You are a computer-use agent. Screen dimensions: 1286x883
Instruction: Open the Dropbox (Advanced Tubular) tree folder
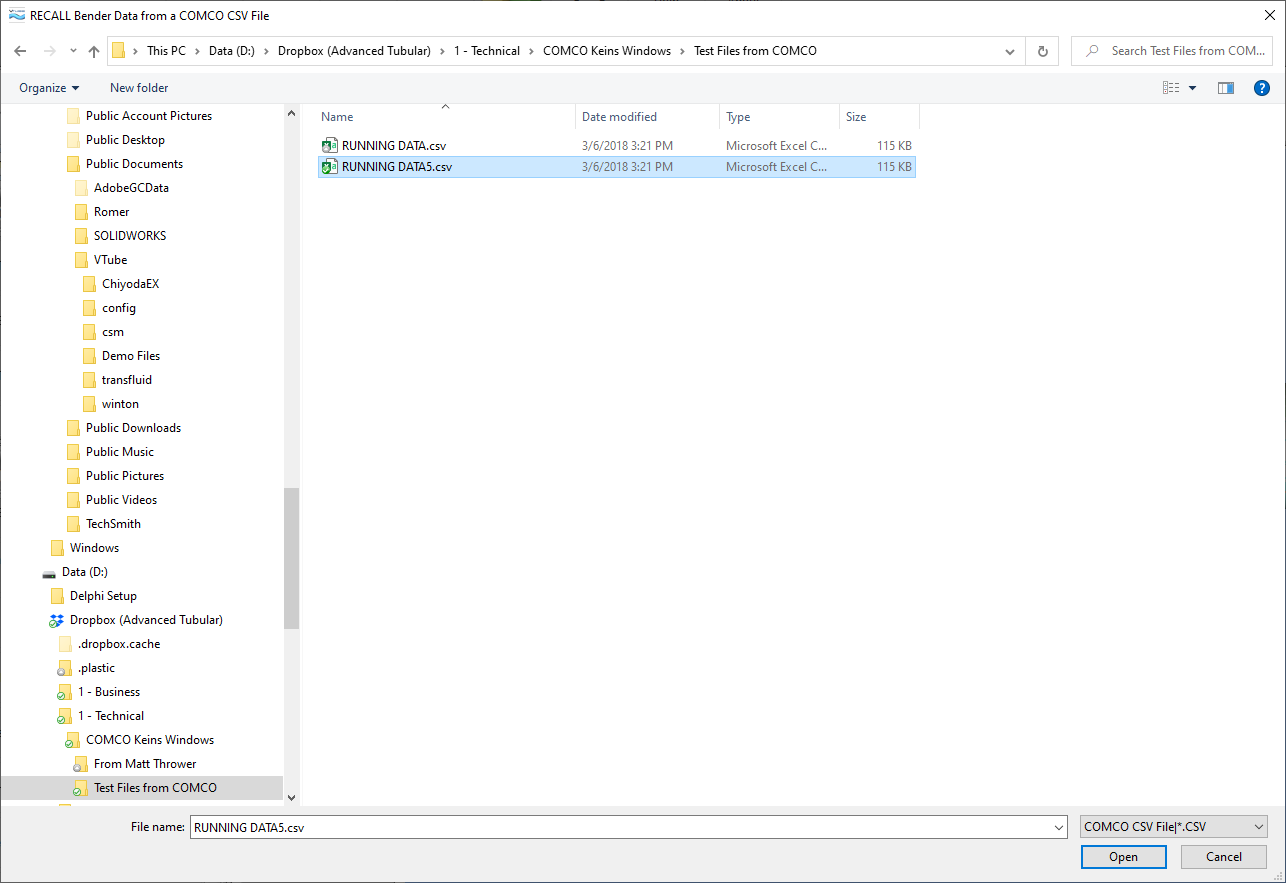[145, 620]
